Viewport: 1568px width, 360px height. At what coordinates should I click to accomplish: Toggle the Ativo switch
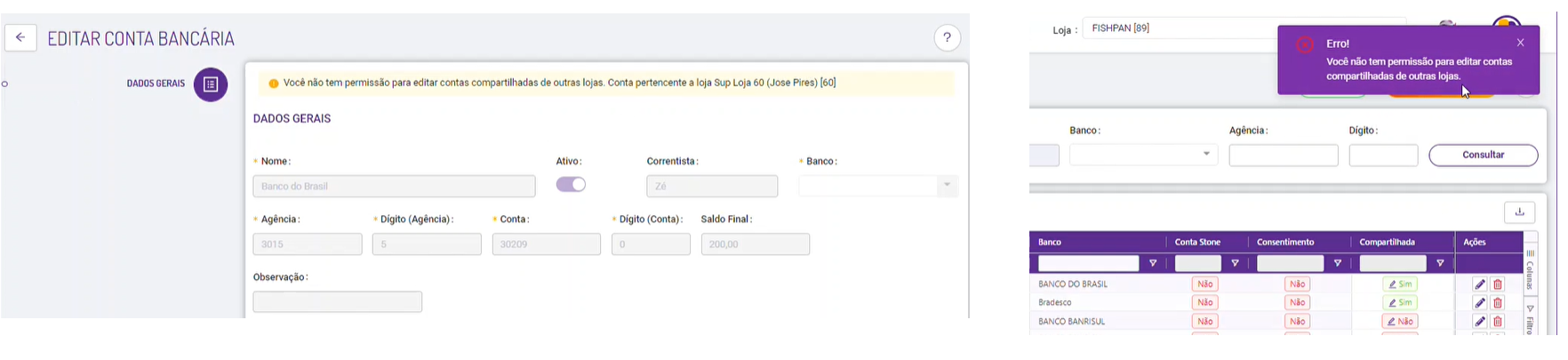click(571, 185)
